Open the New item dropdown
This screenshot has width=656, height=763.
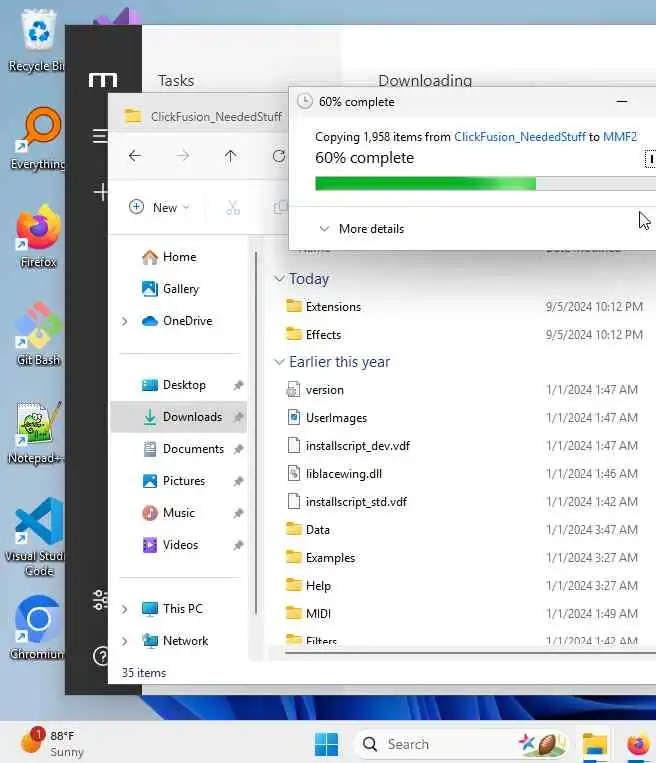(x=159, y=208)
